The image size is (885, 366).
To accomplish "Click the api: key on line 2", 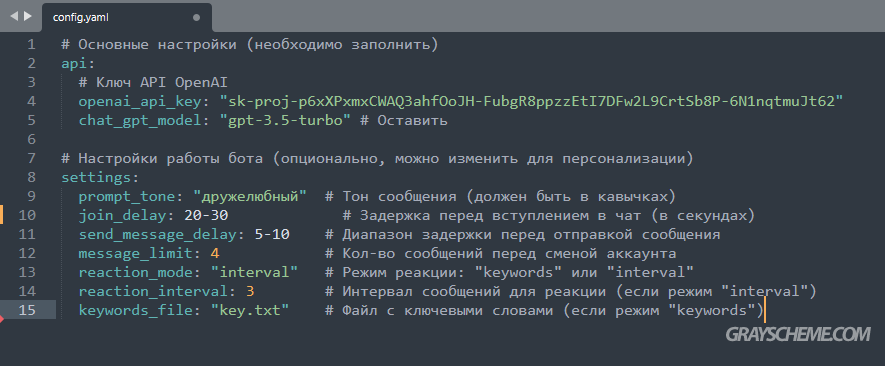I will (x=78, y=63).
